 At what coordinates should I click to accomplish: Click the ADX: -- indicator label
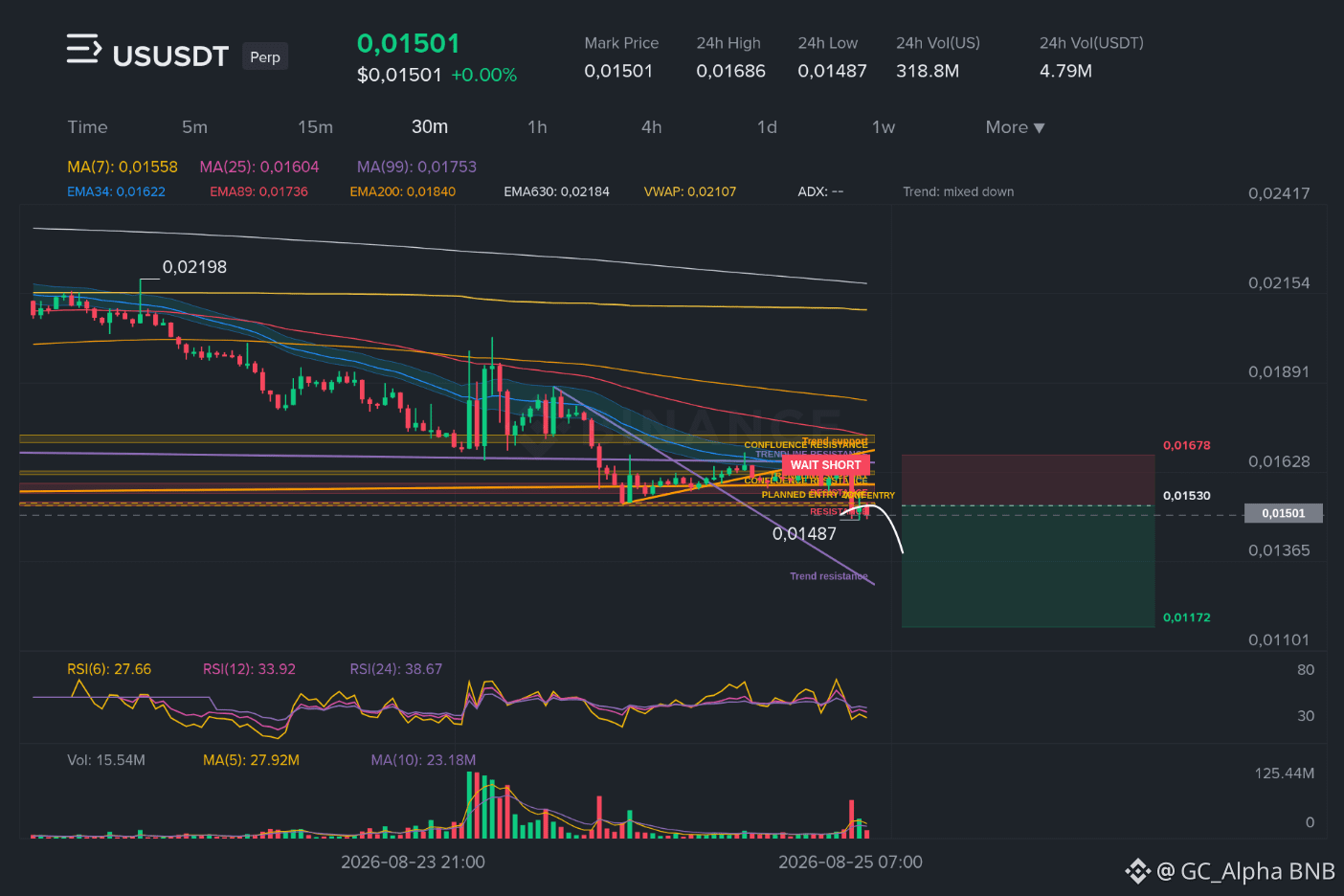(x=820, y=191)
